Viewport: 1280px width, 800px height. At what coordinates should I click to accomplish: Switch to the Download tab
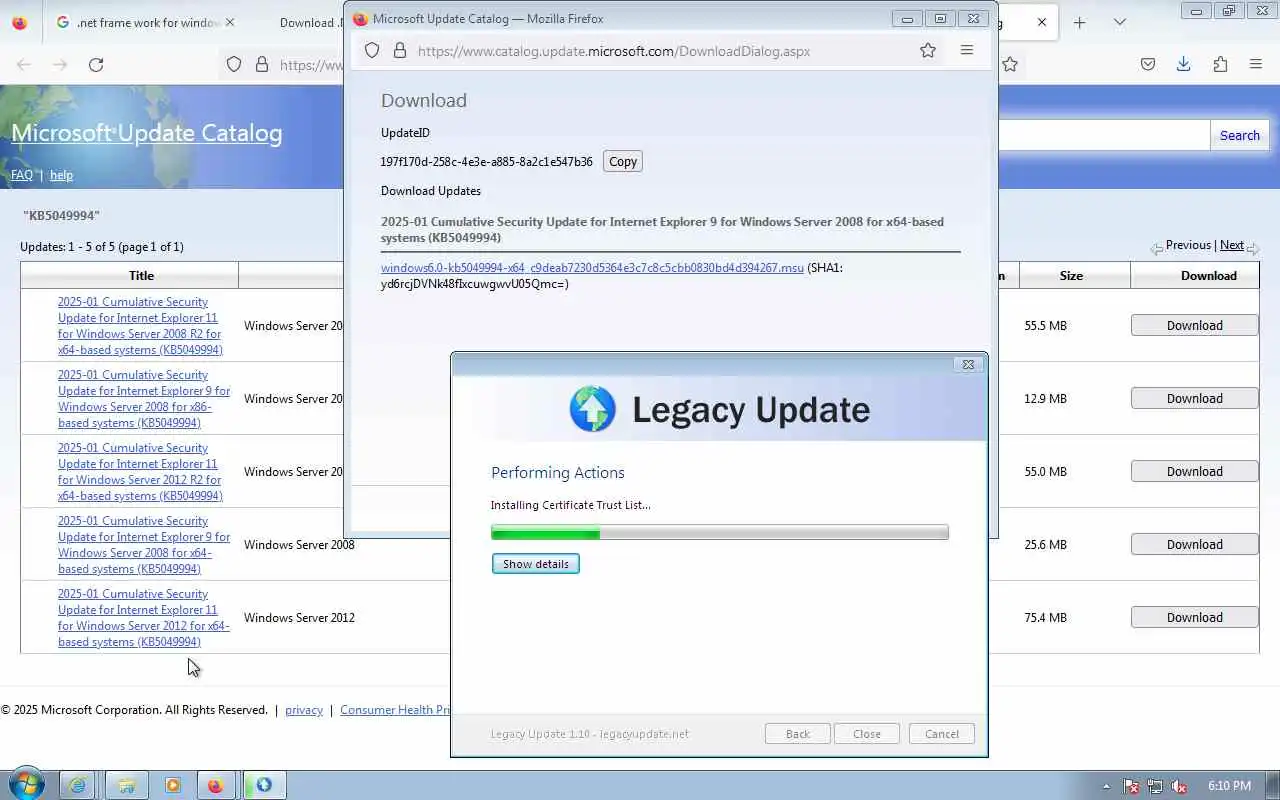pos(305,22)
